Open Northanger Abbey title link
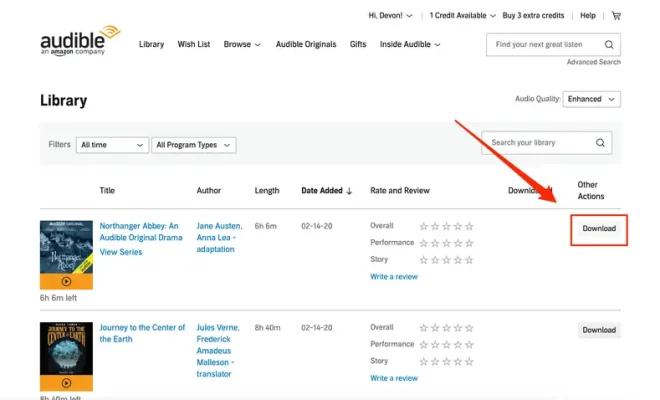The image size is (660, 400). click(141, 232)
